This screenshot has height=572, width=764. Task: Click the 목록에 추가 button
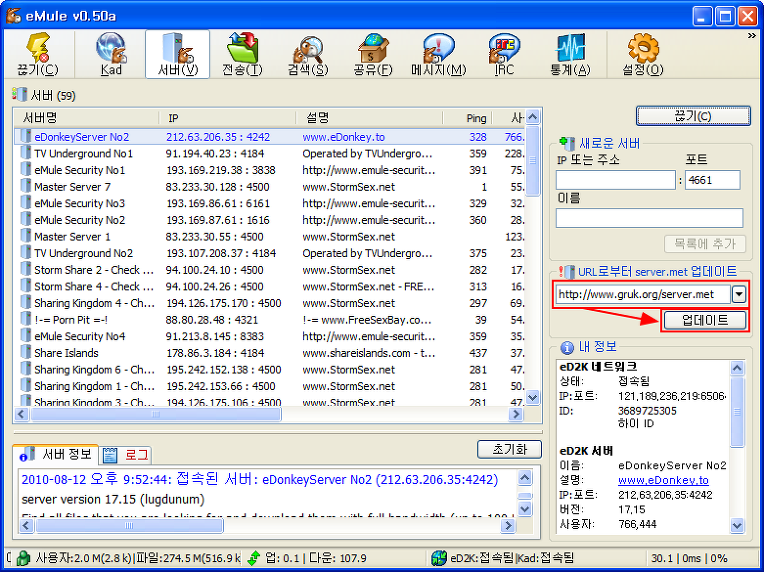pos(705,244)
